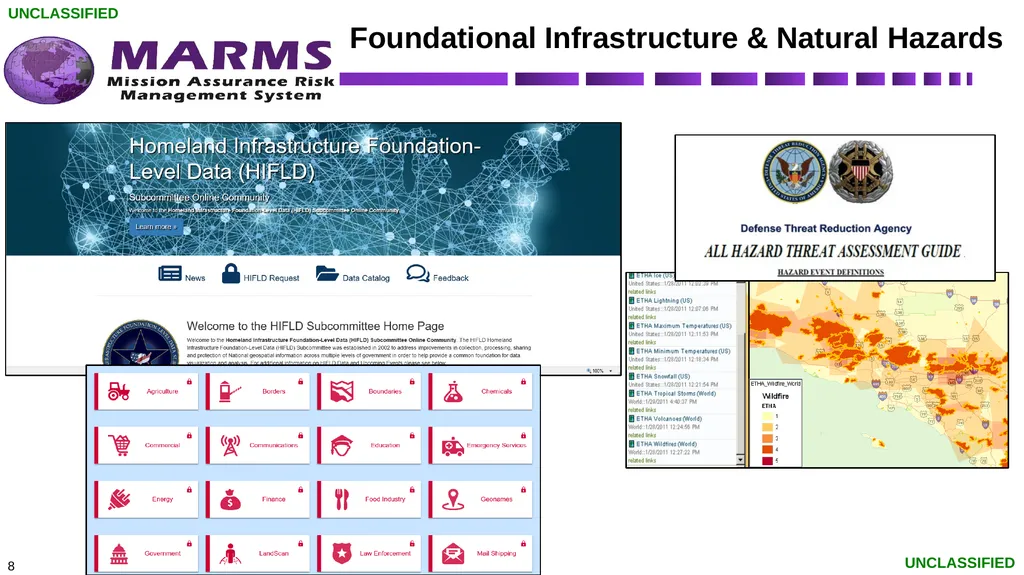Open the Chemicals flask icon tile
Image resolution: width=1024 pixels, height=575 pixels.
[480, 391]
